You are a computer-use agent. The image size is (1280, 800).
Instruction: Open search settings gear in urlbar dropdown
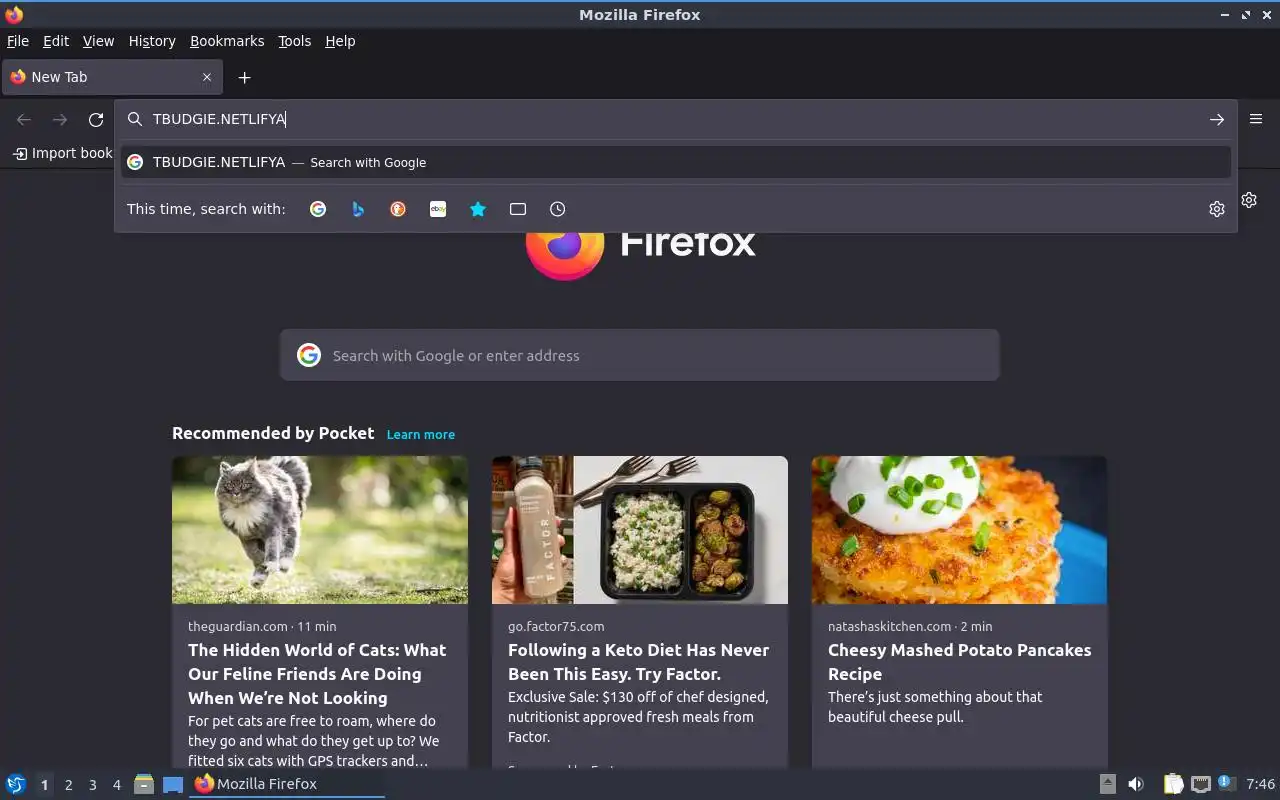[x=1217, y=209]
